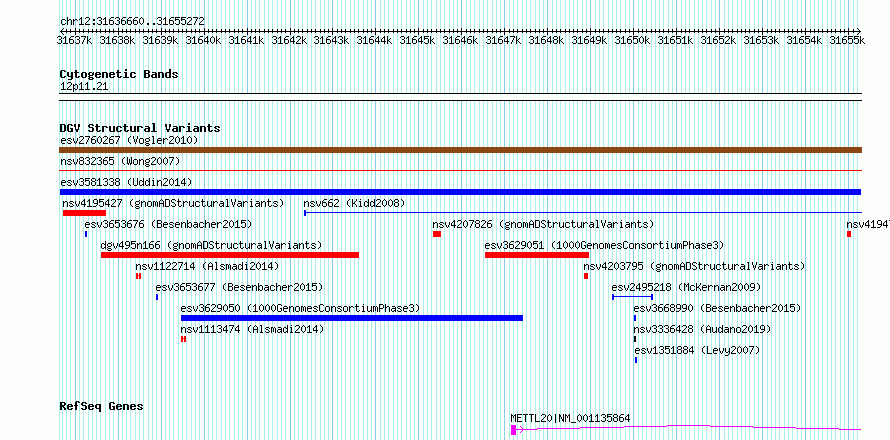890x440 pixels.
Task: Click the 31637k ruler tick label
Action: pyautogui.click(x=75, y=40)
